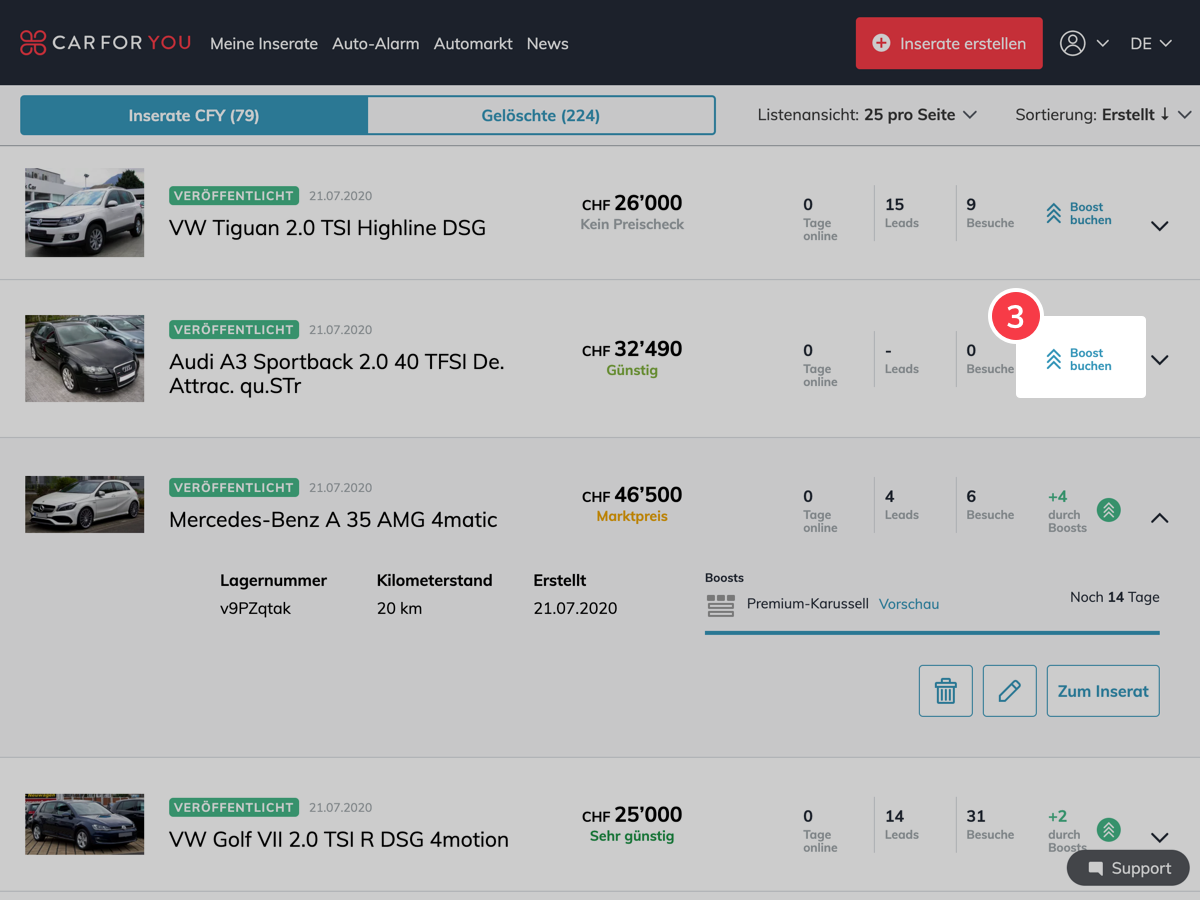This screenshot has height=900, width=1200.
Task: Click boost icon in VW Golf row
Action: click(x=1108, y=830)
